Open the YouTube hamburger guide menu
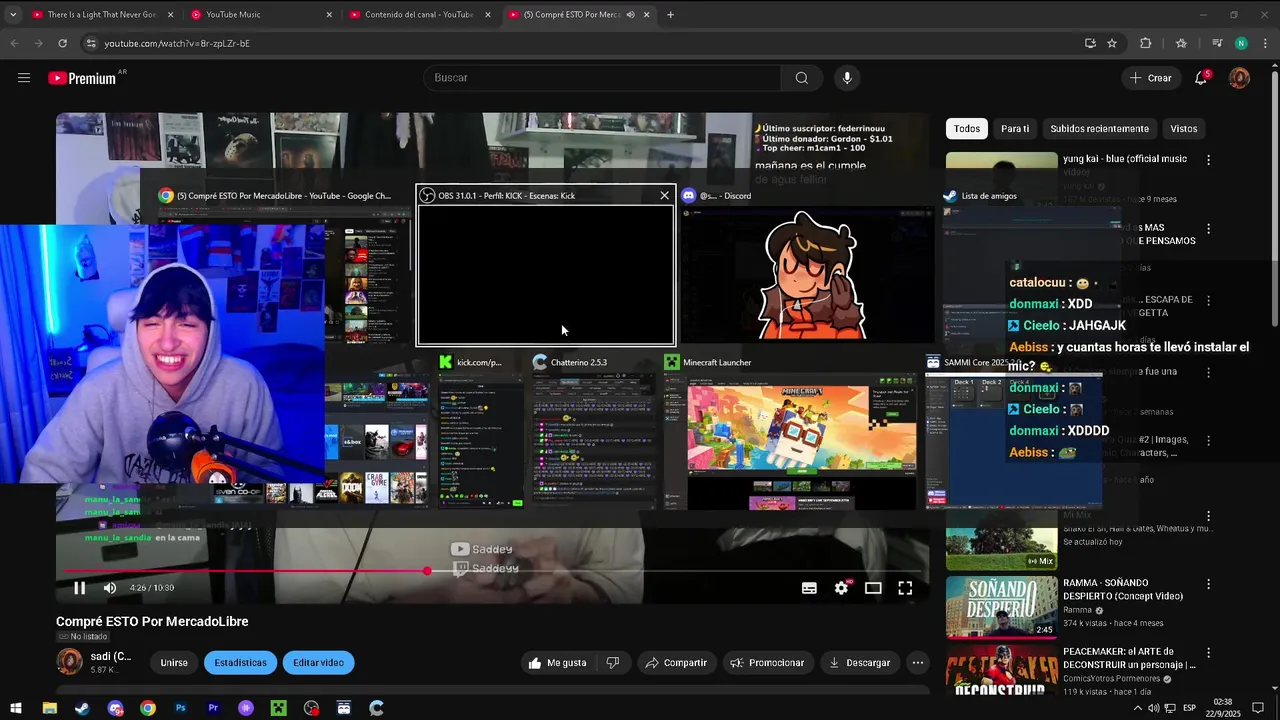Screen dimensions: 1280x720 tap(24, 78)
